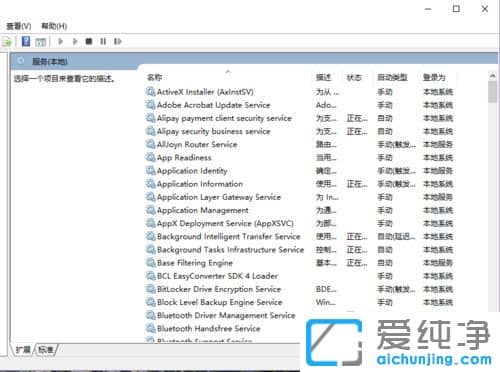Select Alipay security business service
The image size is (500, 372).
(x=213, y=131)
